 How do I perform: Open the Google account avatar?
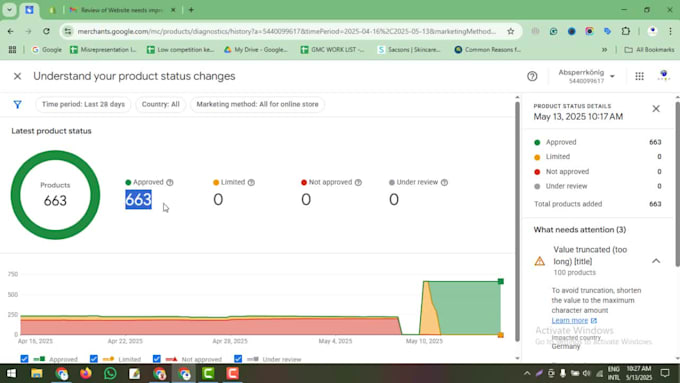[664, 76]
